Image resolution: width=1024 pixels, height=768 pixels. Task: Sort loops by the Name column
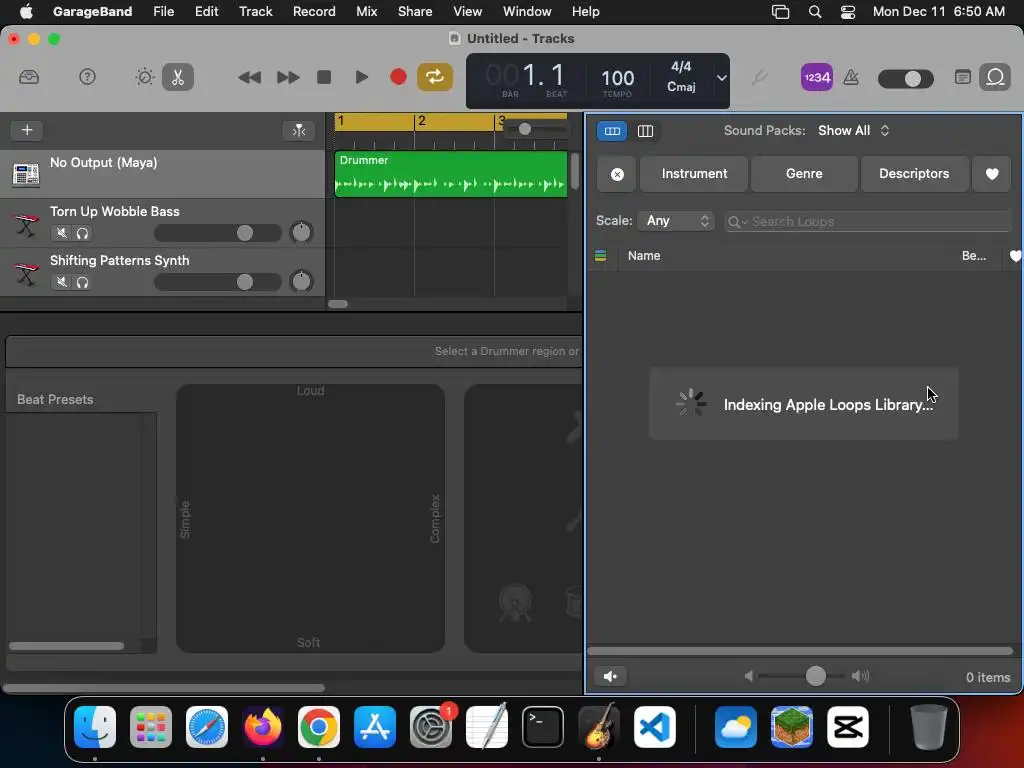click(644, 256)
